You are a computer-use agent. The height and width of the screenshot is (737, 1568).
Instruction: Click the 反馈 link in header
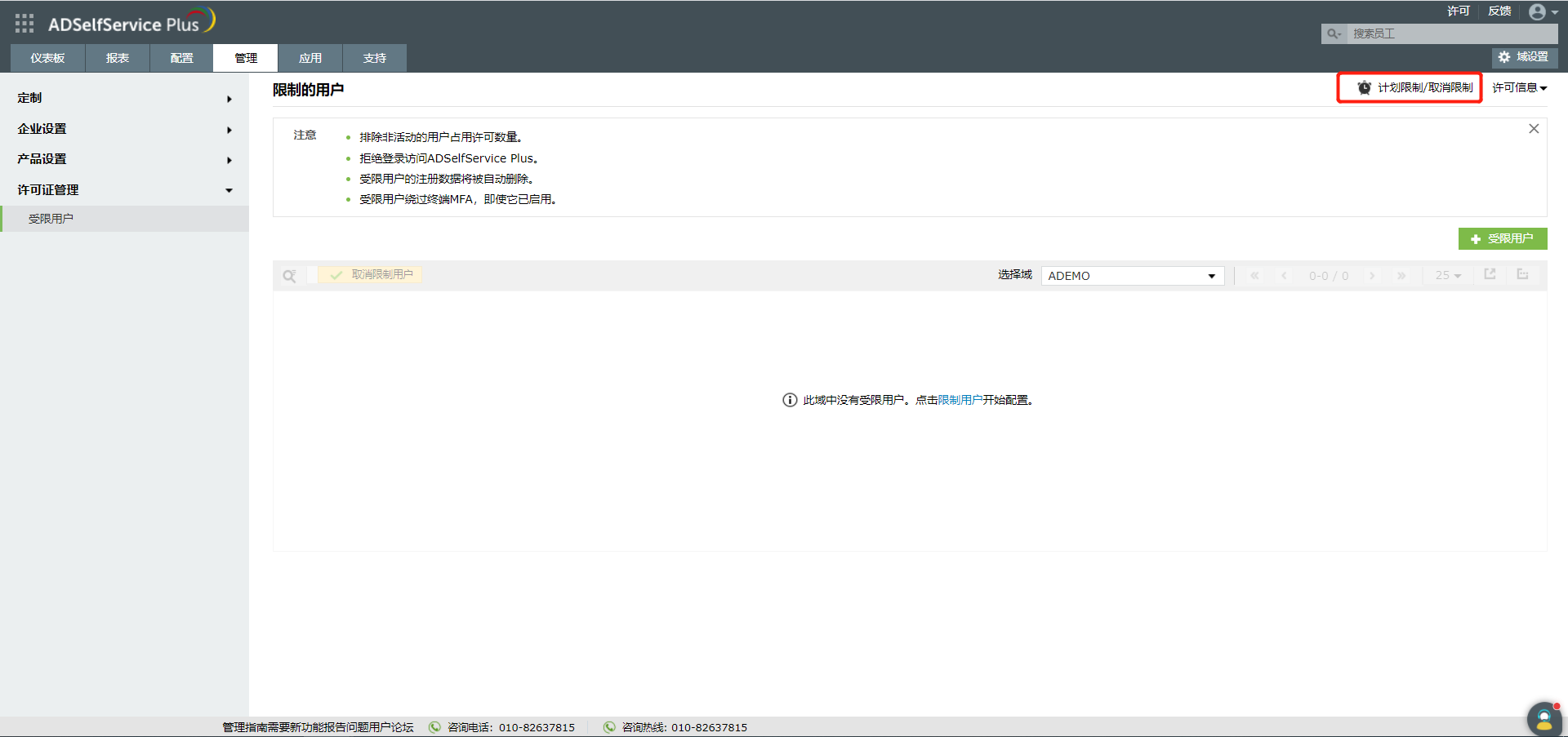click(x=1499, y=11)
